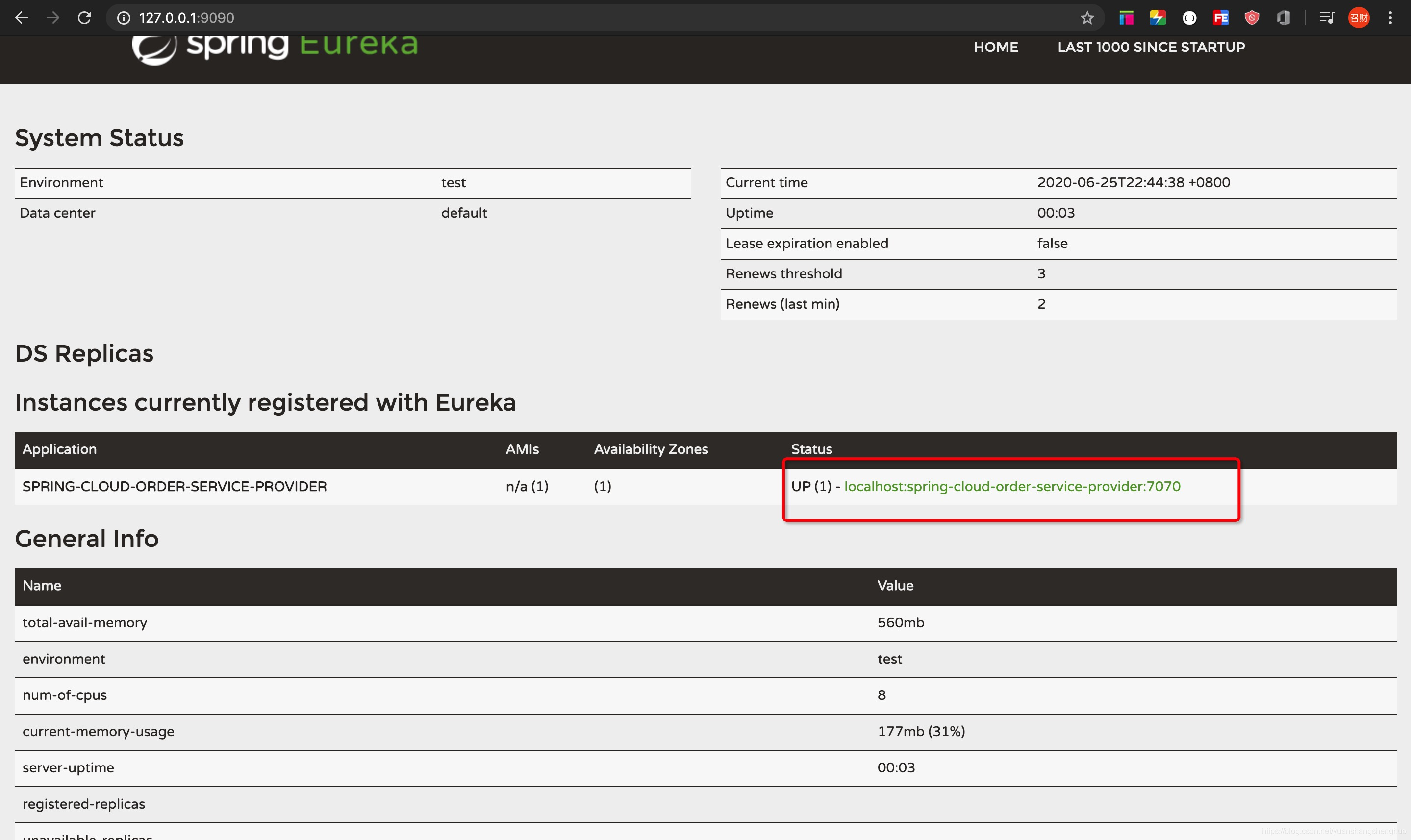Image resolution: width=1411 pixels, height=840 pixels.
Task: Open the red profile avatar
Action: 1359,18
